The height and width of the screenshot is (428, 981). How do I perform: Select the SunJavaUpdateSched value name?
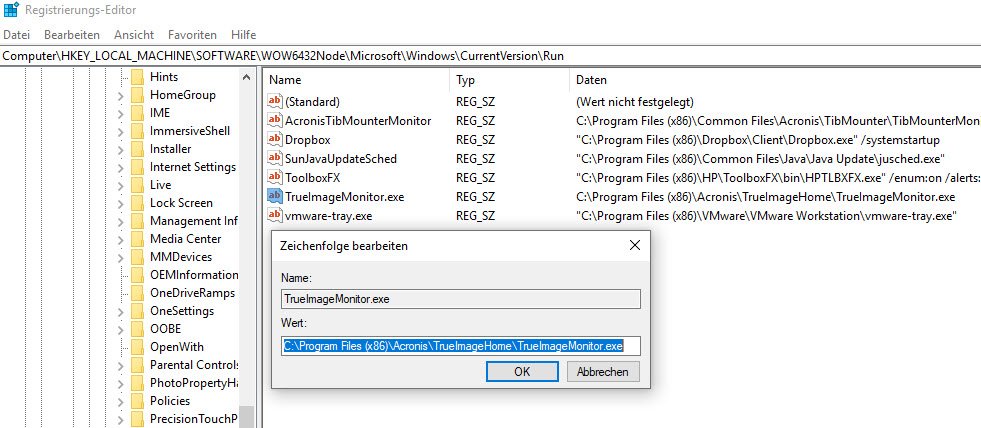[x=340, y=158]
